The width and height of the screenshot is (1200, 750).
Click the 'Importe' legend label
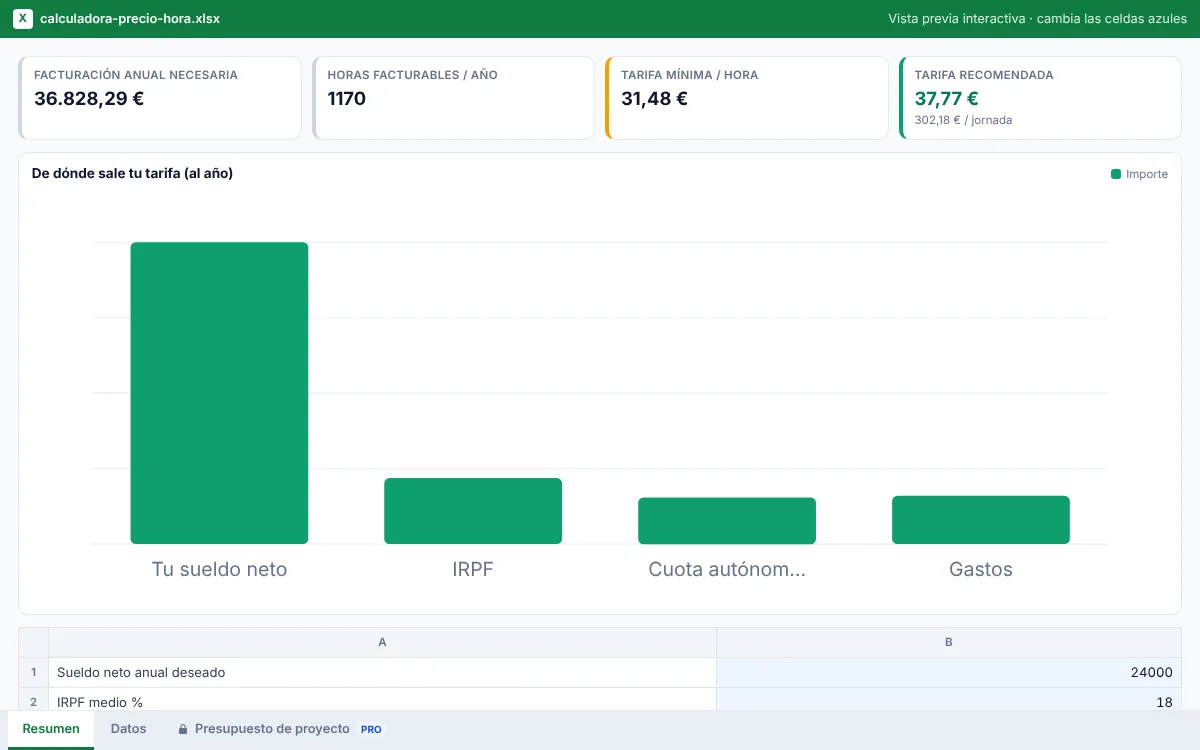point(1147,174)
